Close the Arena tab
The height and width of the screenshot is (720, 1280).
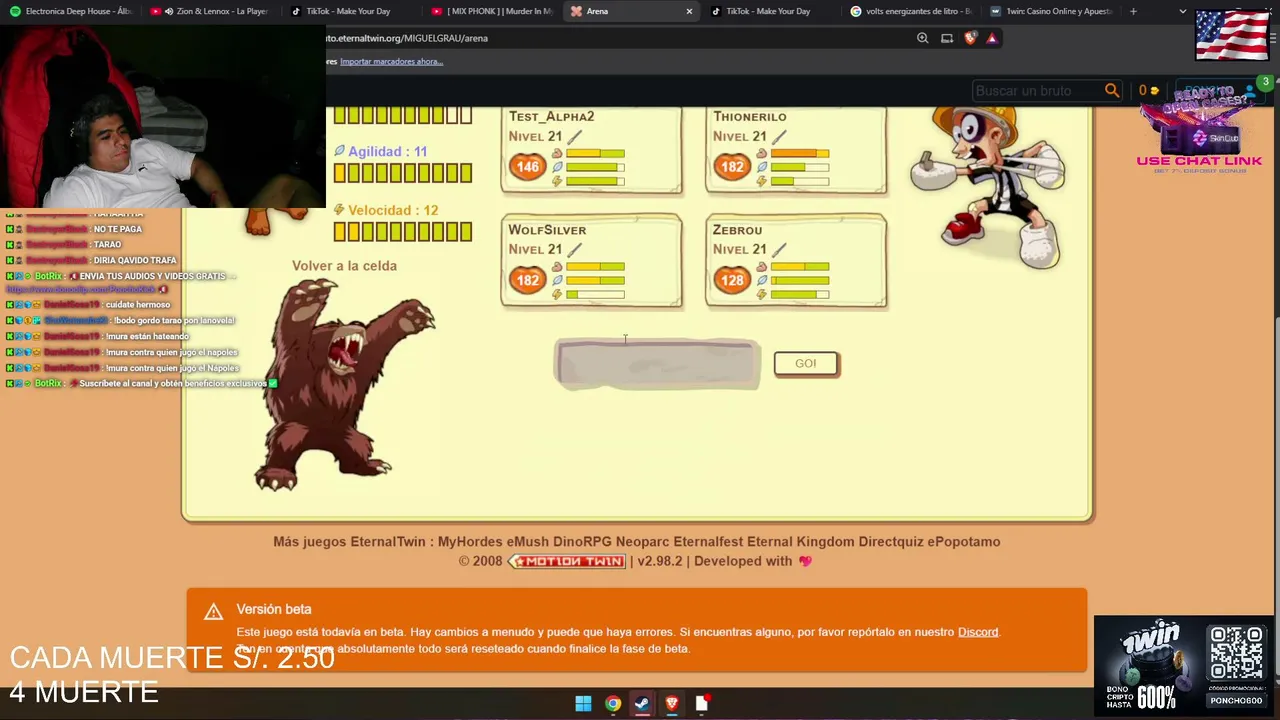(x=689, y=11)
